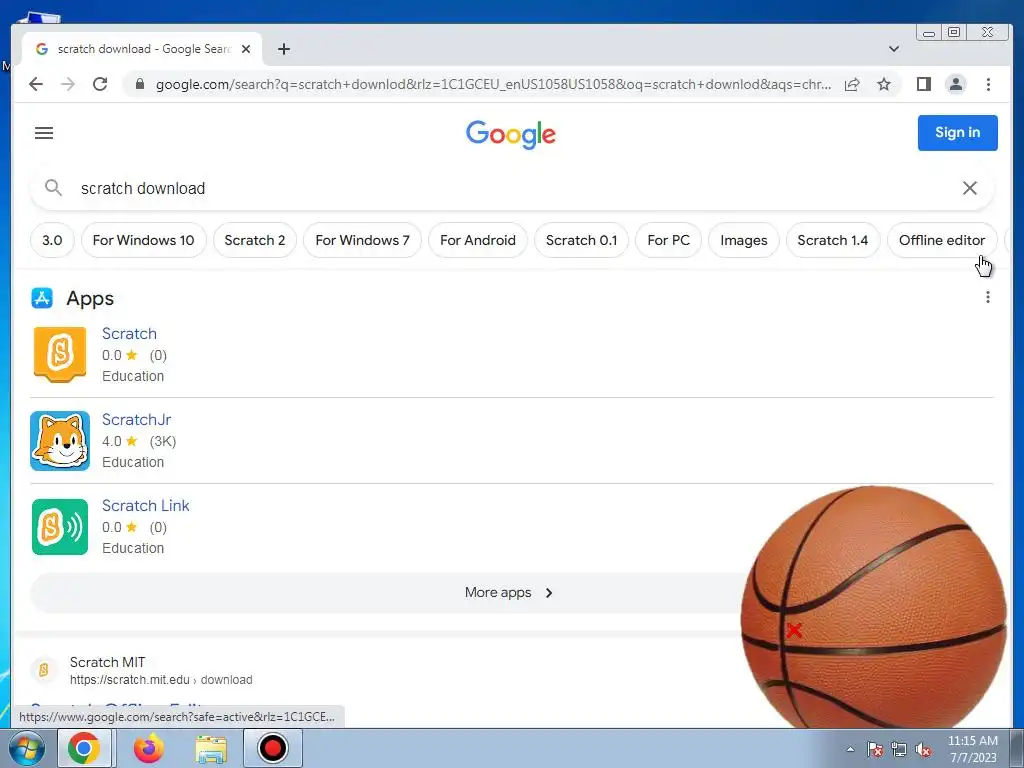Open the Windows Start menu
1024x768 pixels.
(x=26, y=748)
